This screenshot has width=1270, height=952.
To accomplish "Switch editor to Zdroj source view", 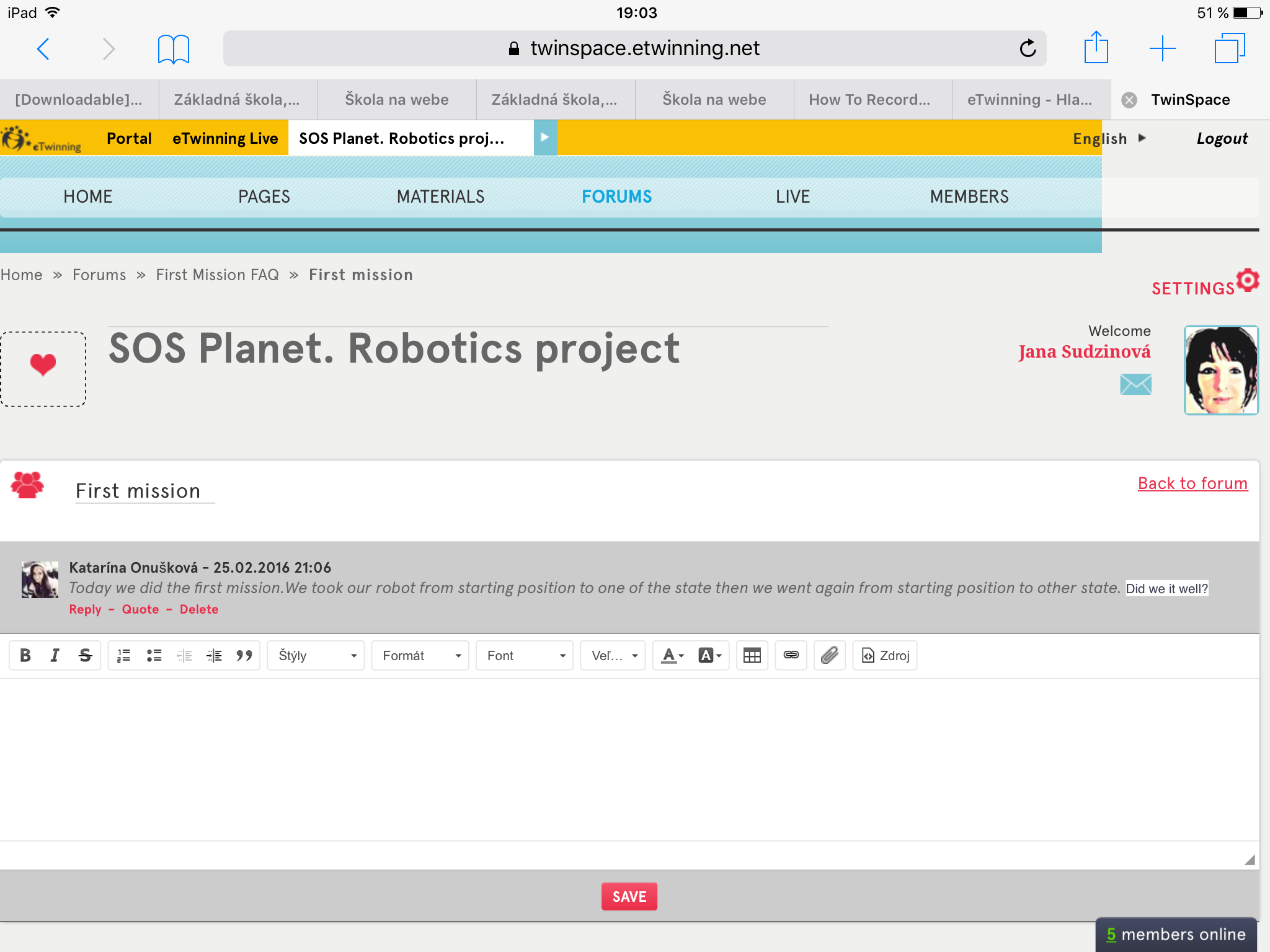I will pyautogui.click(x=885, y=656).
